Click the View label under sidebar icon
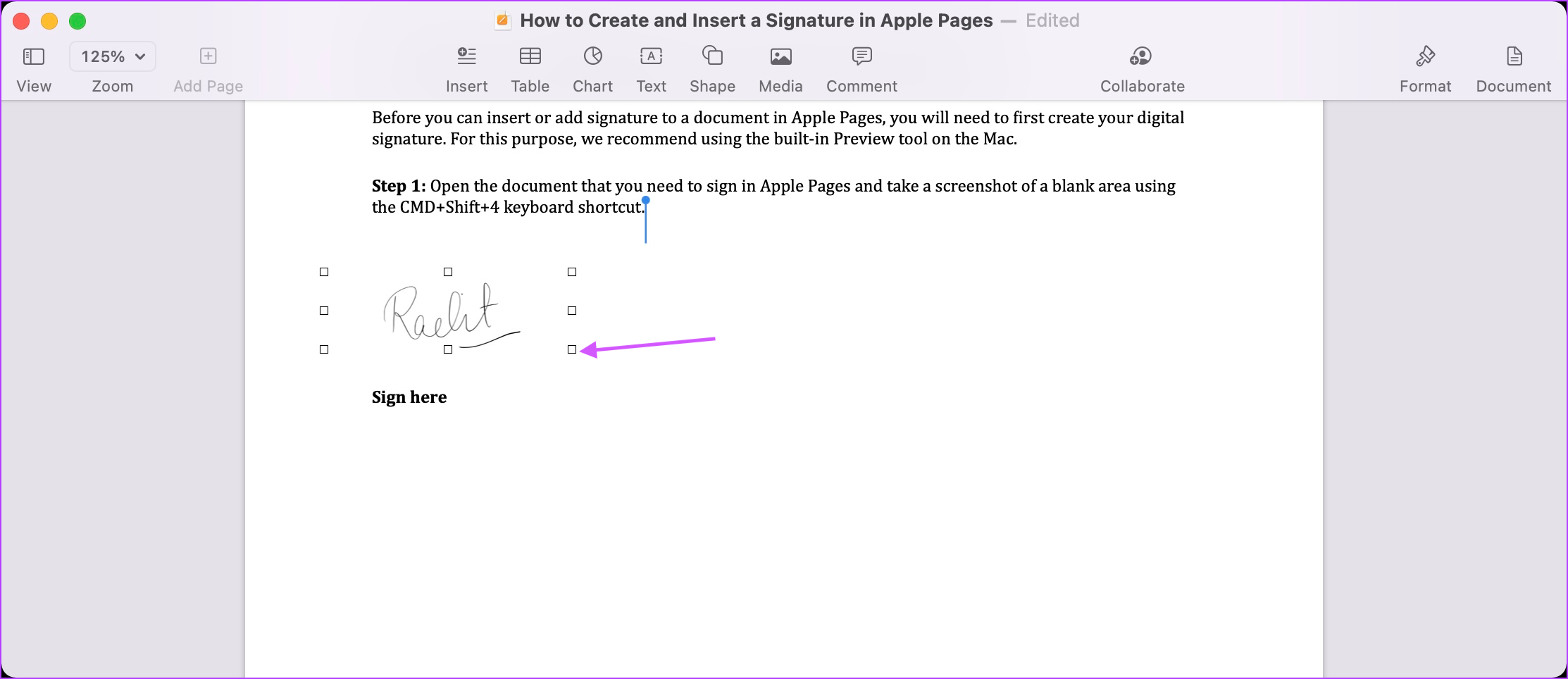The image size is (1568, 679). tap(34, 86)
